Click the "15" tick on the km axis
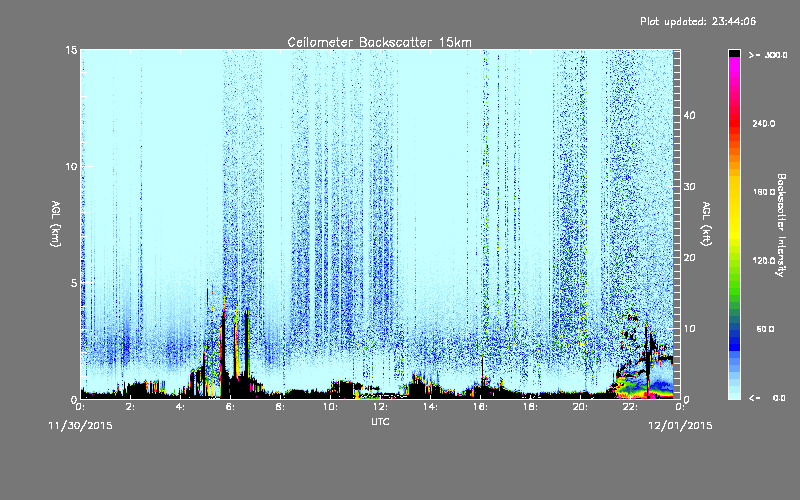Screen dimensions: 800x500 [x=71, y=50]
